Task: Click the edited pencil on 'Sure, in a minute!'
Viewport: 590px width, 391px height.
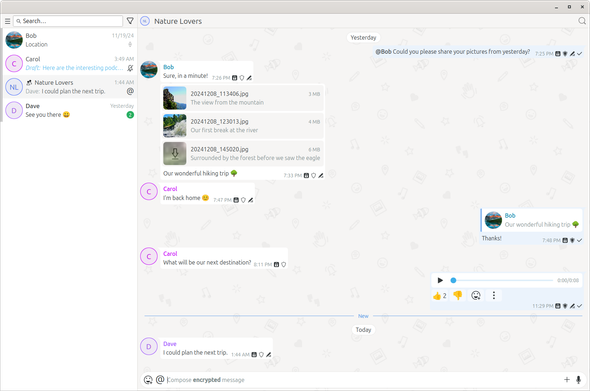Action: point(249,78)
